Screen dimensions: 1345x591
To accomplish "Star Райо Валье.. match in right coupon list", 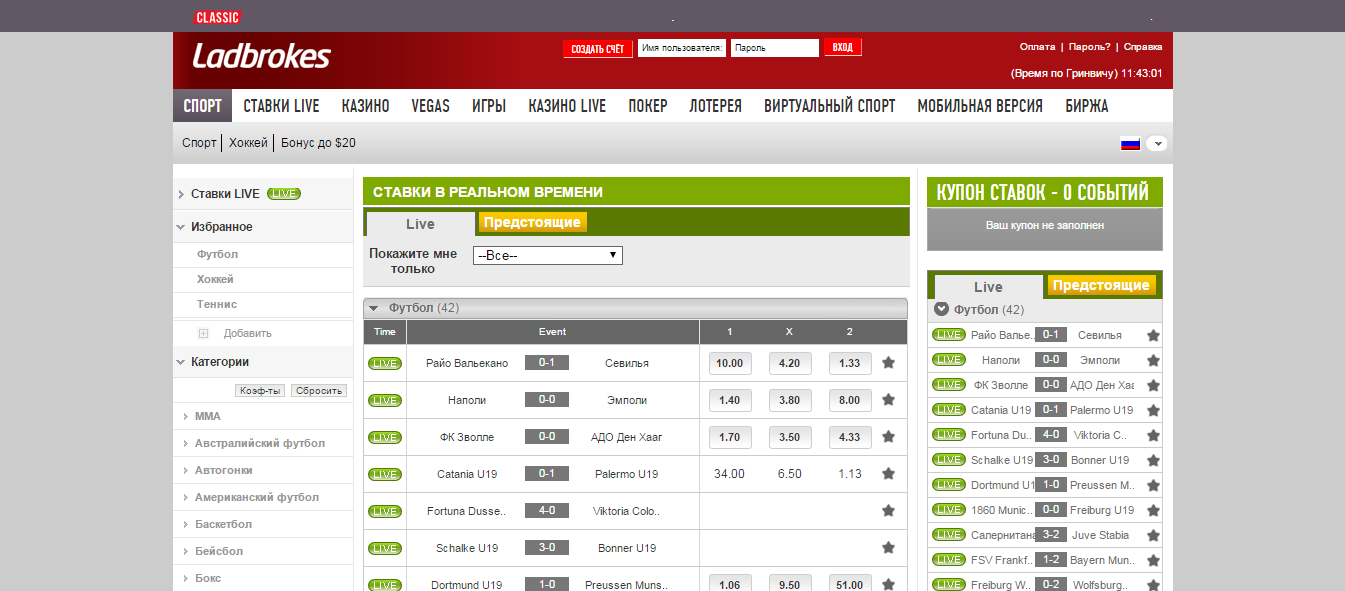I will [x=1153, y=335].
